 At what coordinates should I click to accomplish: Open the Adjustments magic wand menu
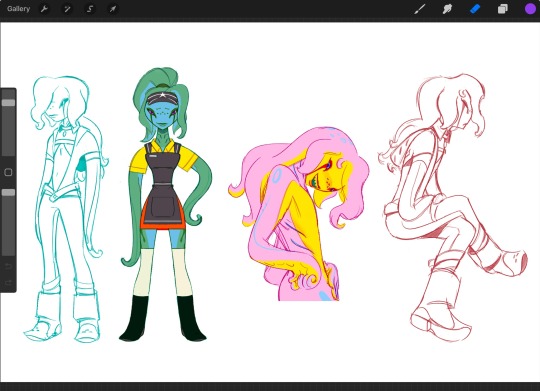point(67,9)
